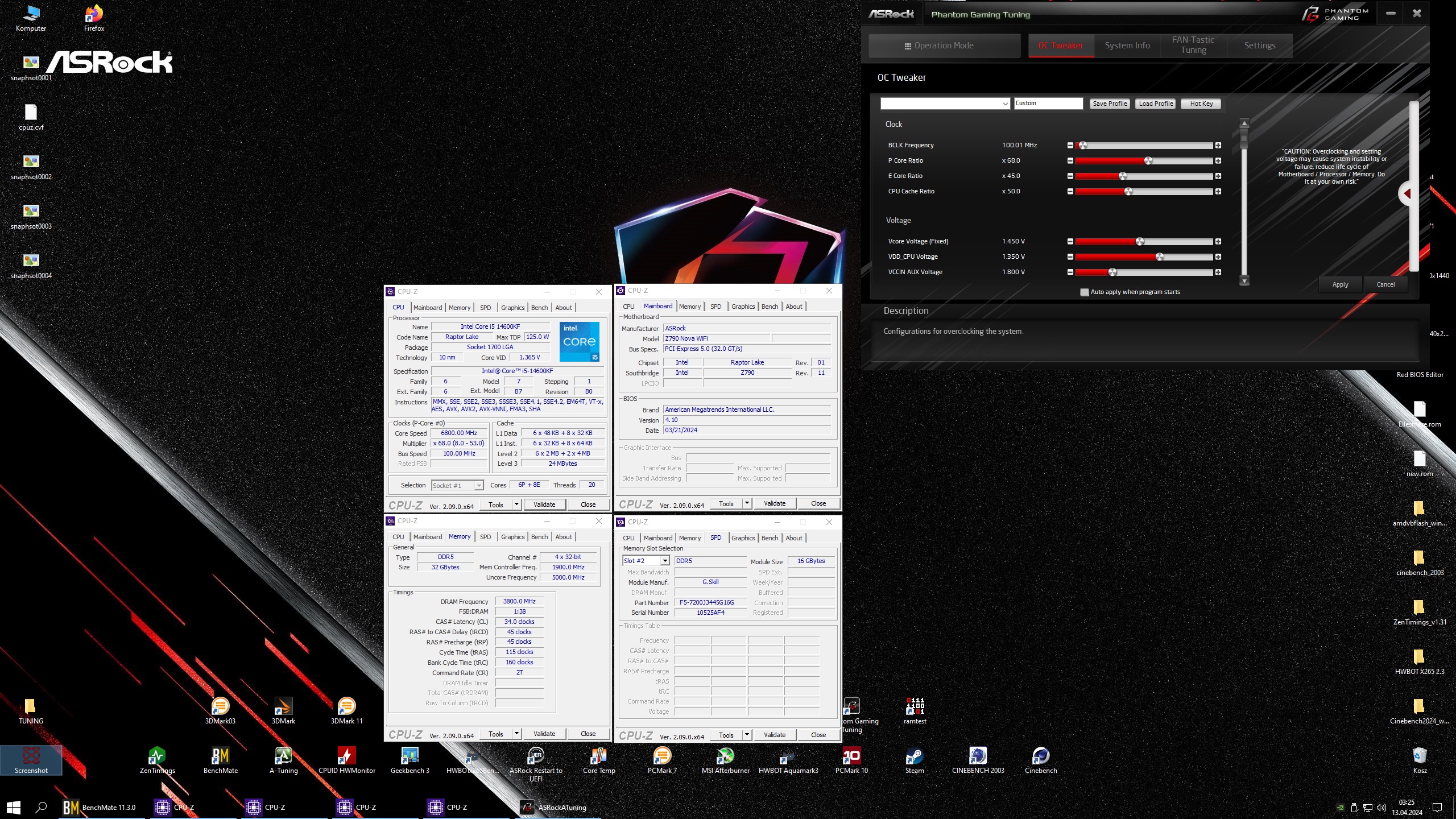Open the TUNING folder on desktop
1456x819 pixels.
31,711
